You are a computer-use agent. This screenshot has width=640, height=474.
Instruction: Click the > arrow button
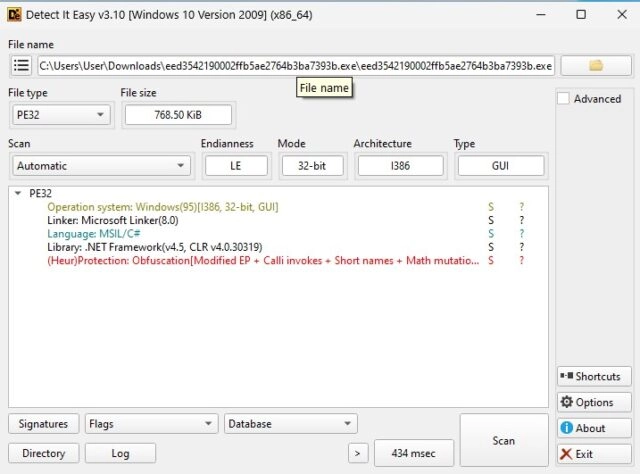point(358,453)
